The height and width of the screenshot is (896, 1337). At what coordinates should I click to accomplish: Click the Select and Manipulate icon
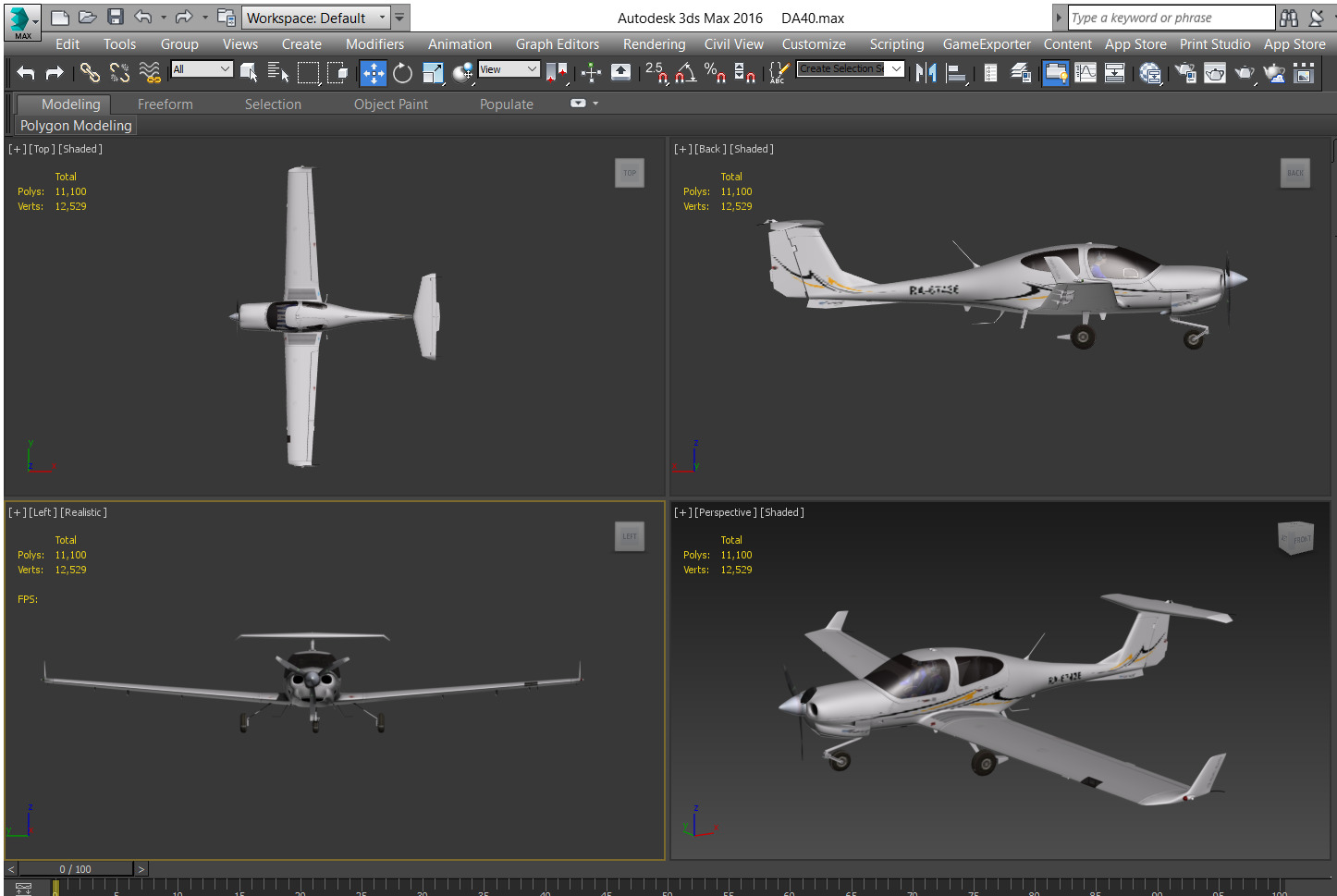tap(591, 73)
